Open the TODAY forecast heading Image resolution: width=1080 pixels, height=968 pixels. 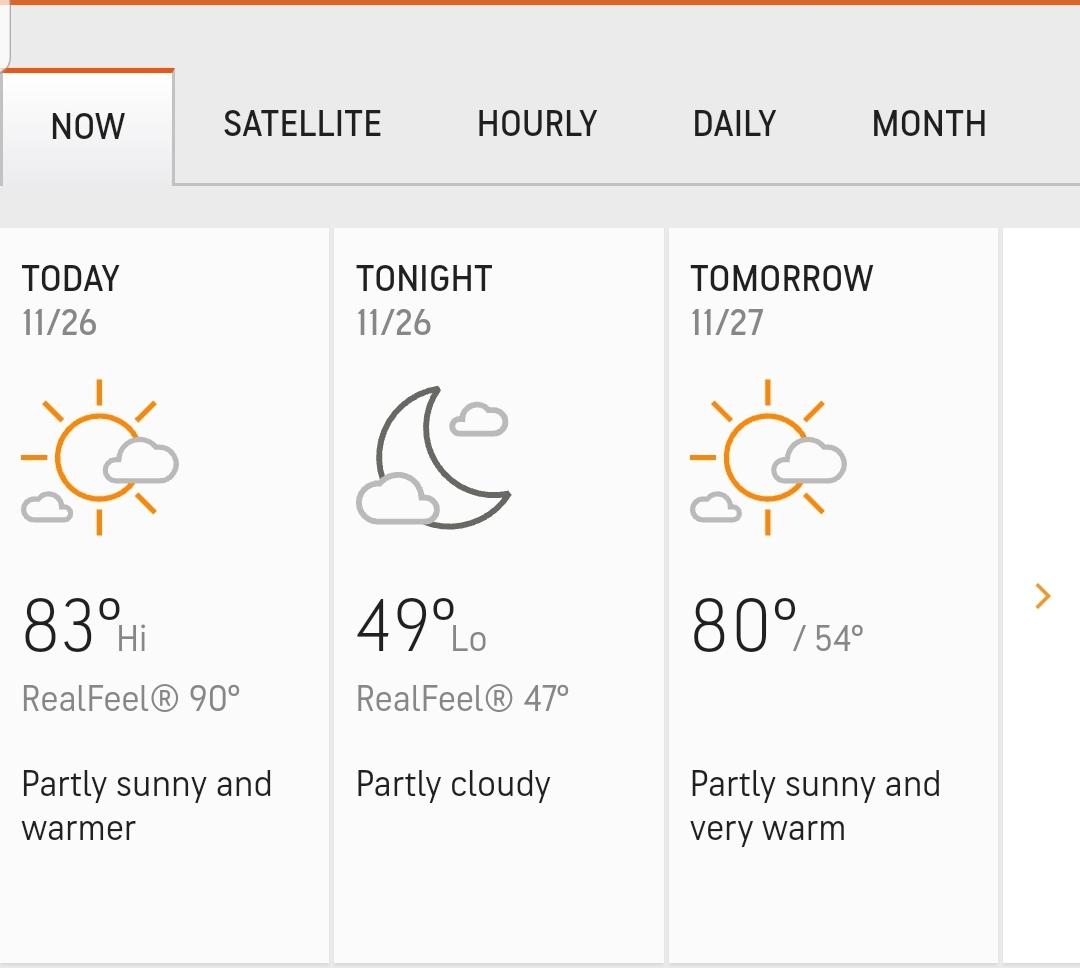point(70,279)
